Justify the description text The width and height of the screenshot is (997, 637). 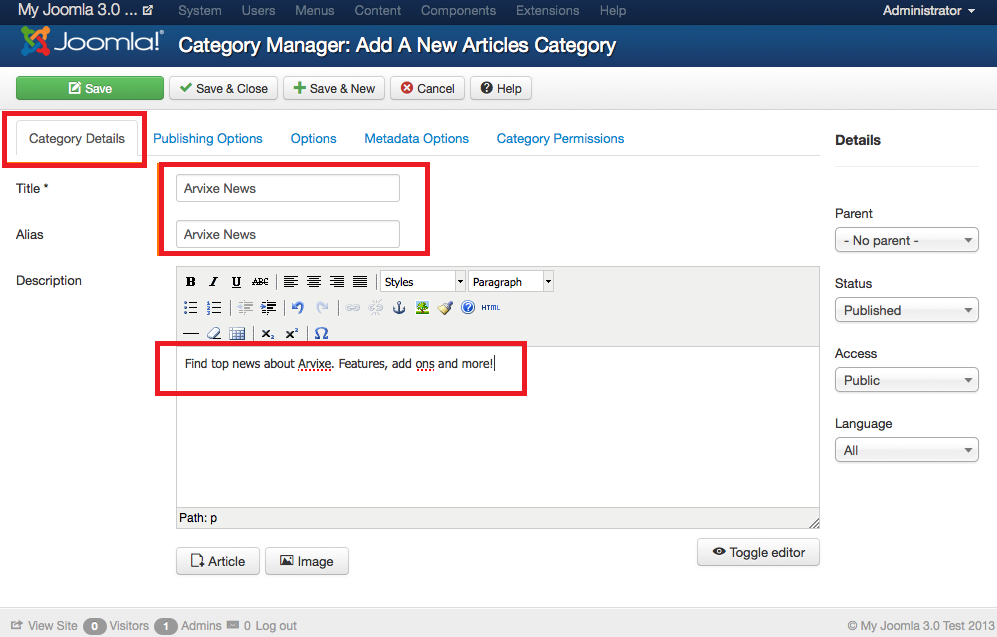(360, 282)
